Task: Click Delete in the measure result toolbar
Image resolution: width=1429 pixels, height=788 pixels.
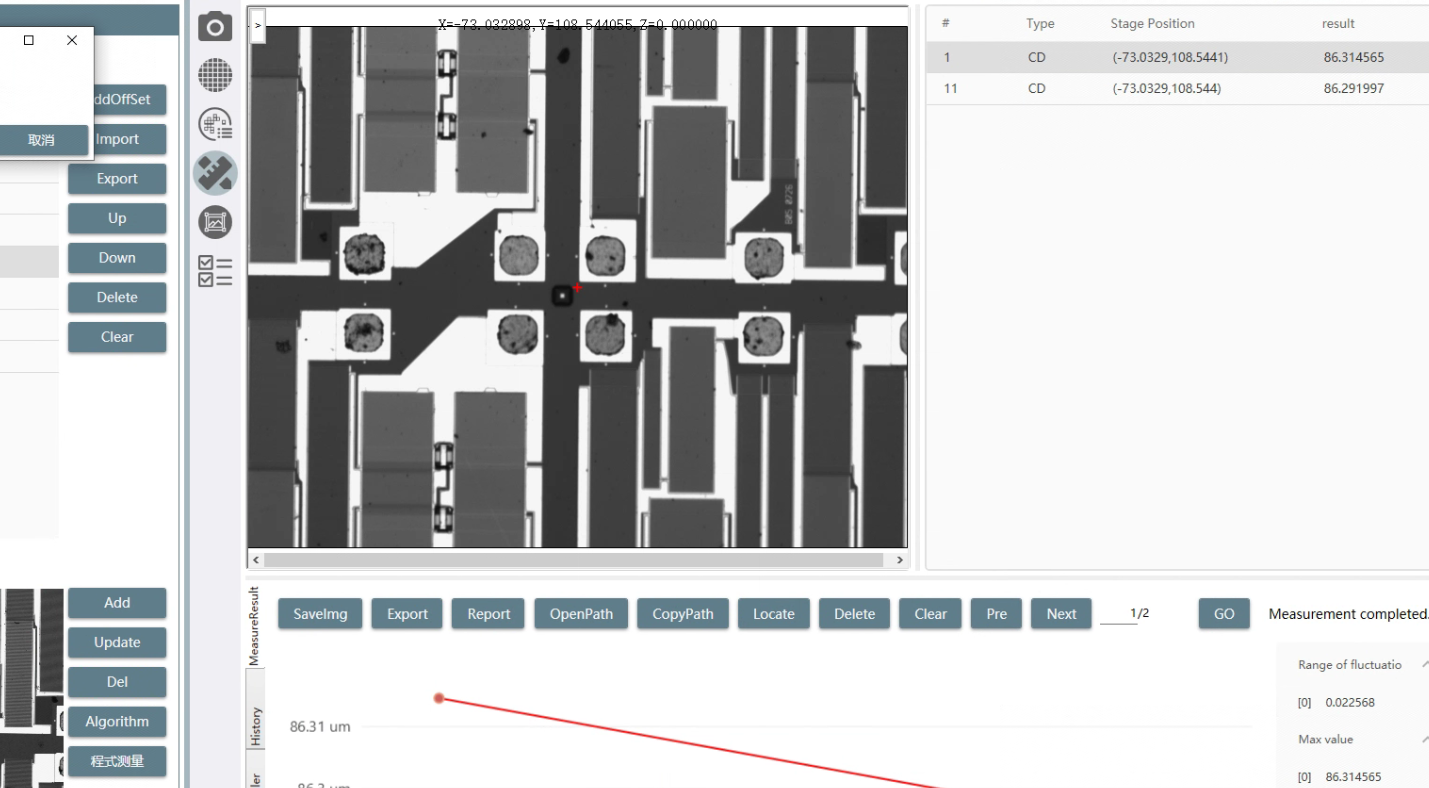Action: (x=854, y=614)
